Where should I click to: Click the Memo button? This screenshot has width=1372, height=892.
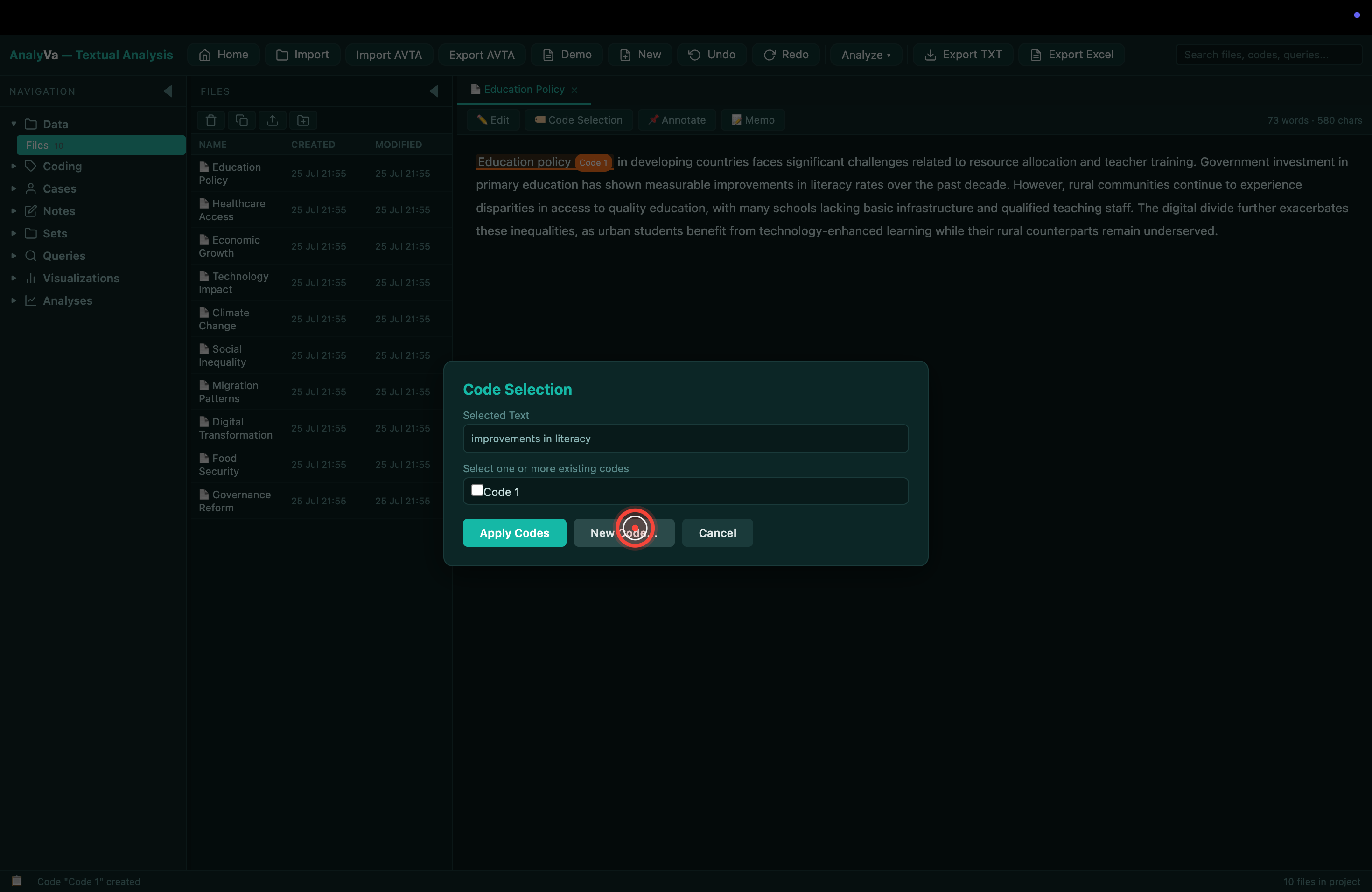[753, 120]
